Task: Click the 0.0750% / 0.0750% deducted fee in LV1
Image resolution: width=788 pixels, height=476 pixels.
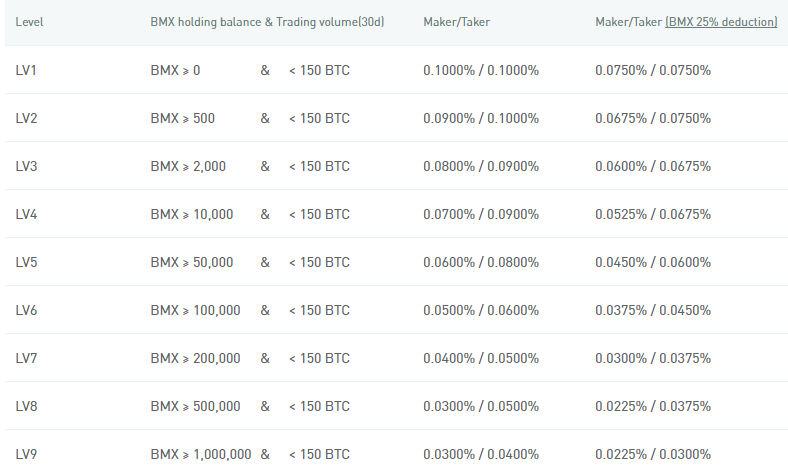Action: (x=653, y=70)
